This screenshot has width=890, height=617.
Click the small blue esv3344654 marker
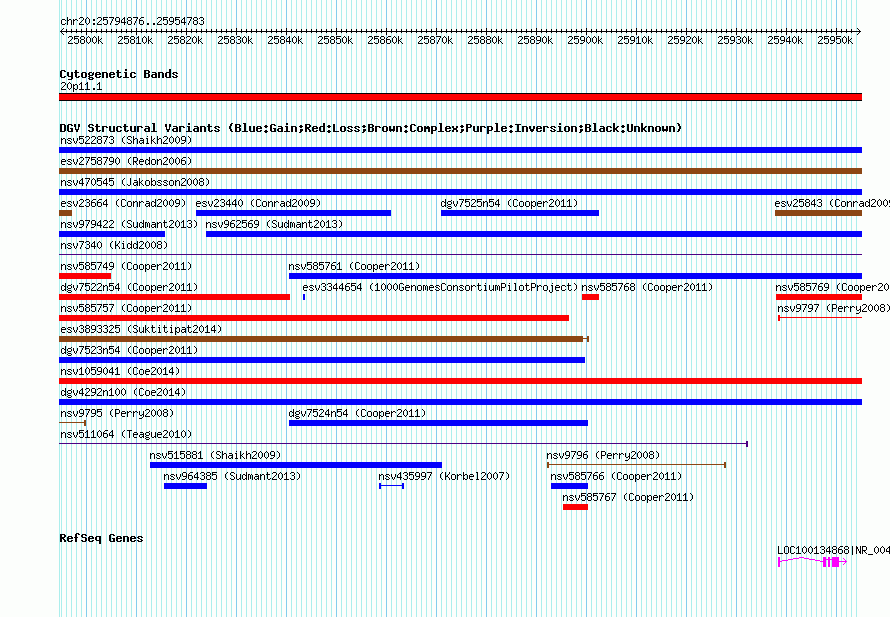tap(304, 297)
